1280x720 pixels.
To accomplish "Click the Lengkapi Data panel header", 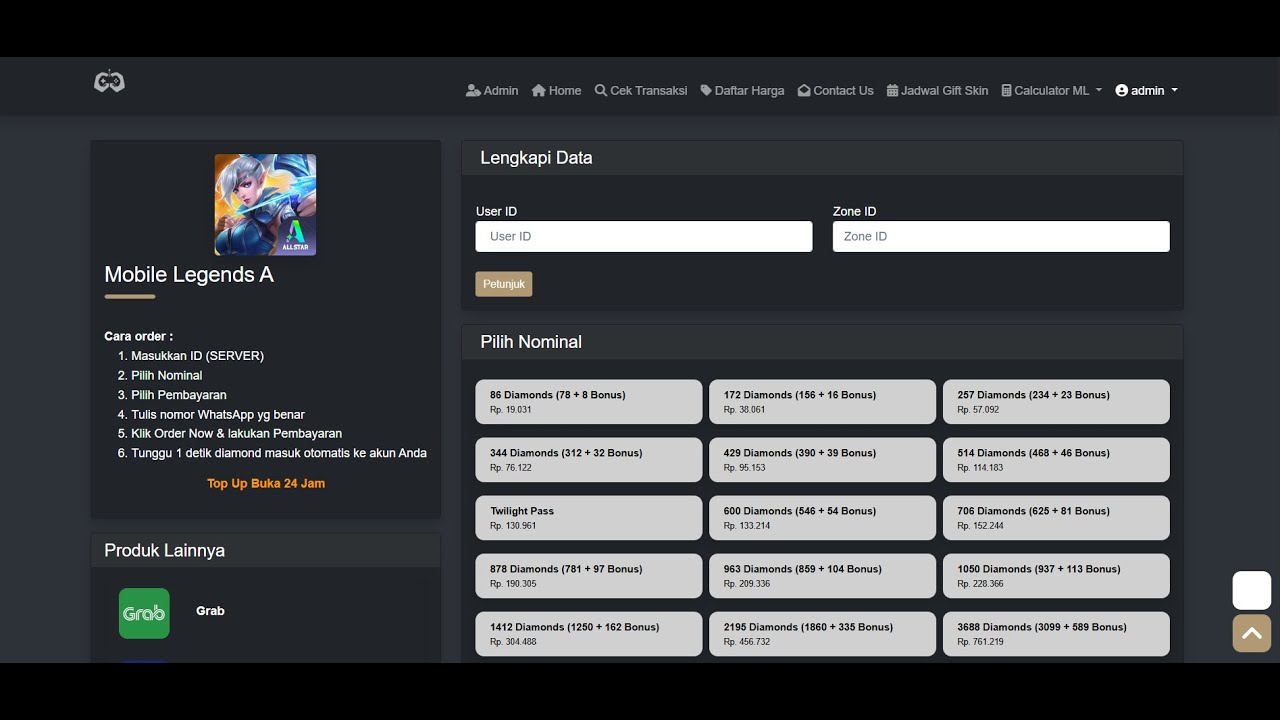I will (x=822, y=158).
